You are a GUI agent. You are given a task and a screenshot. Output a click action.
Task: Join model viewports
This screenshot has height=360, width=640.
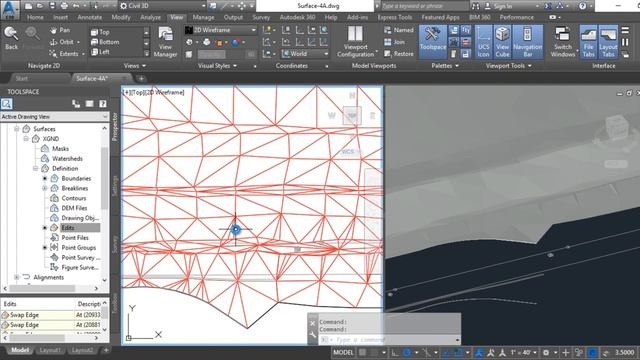(395, 42)
